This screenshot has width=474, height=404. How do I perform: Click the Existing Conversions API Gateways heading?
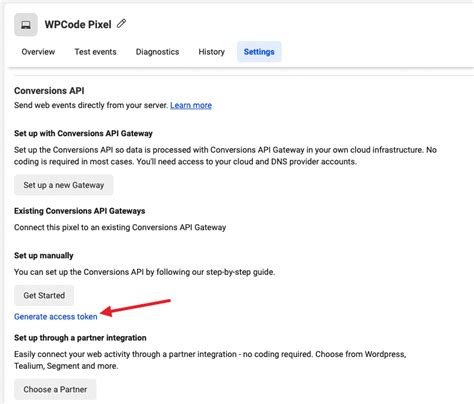point(80,211)
